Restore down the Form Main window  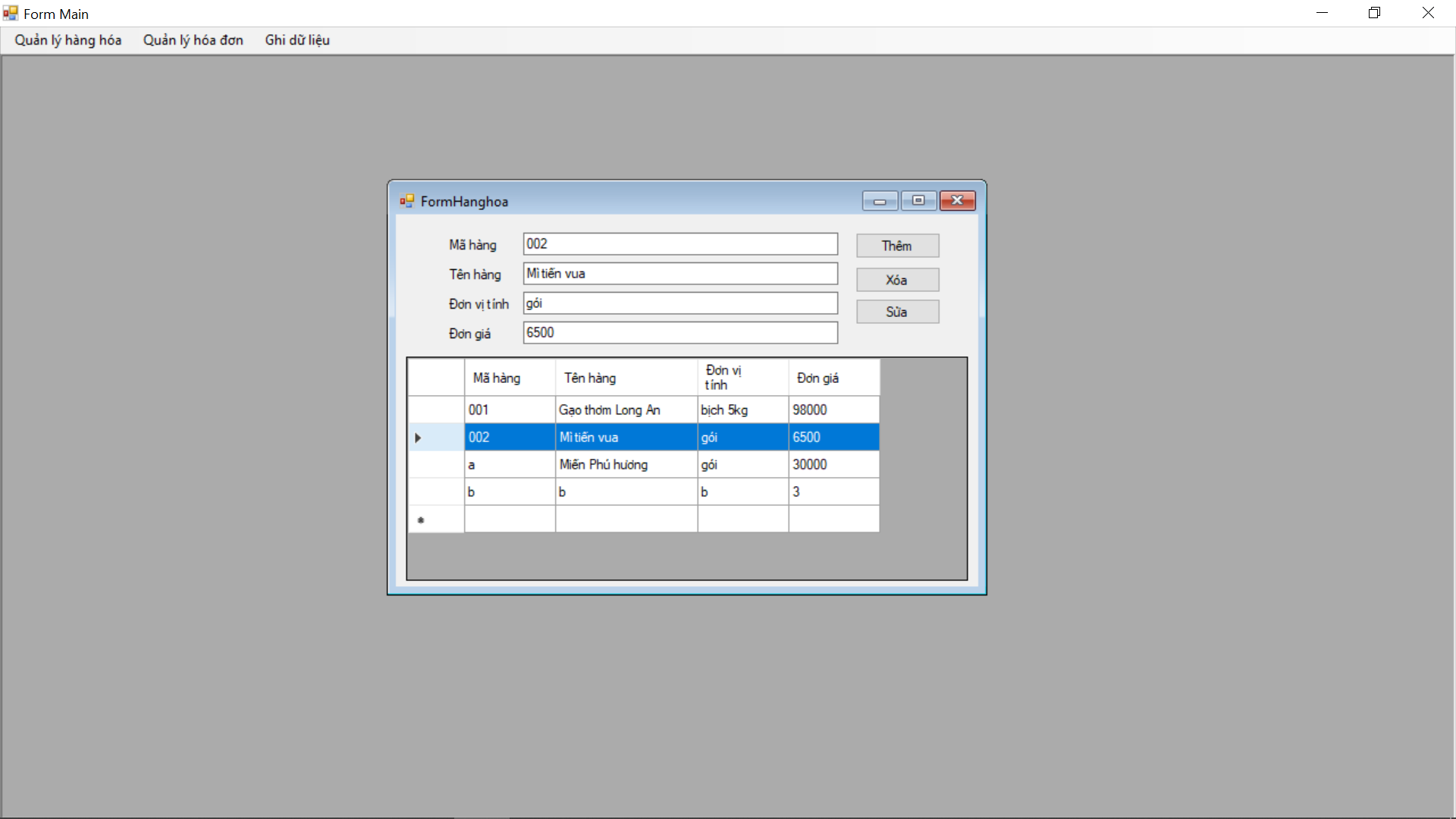click(x=1375, y=13)
